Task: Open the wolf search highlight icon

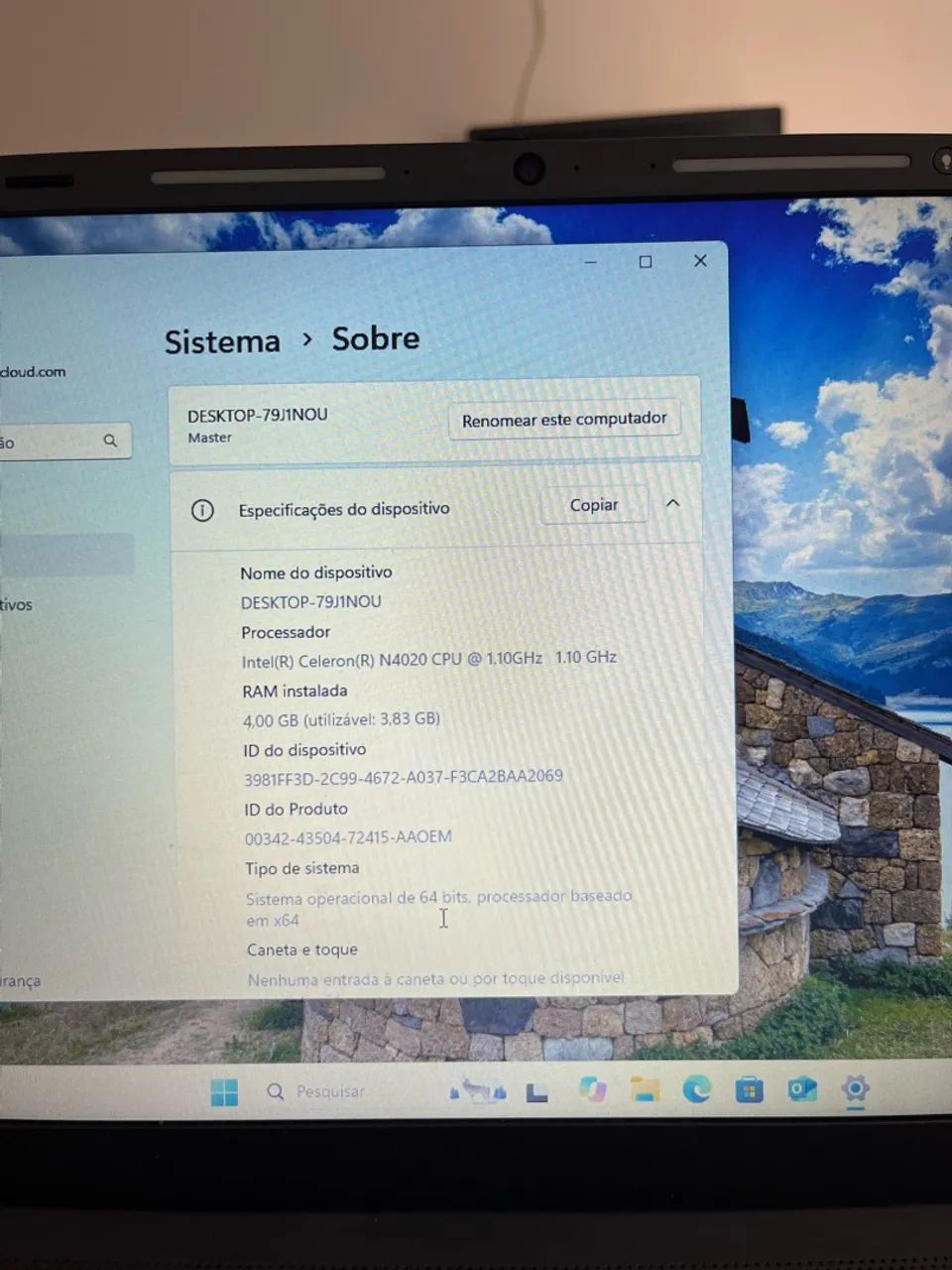Action: pyautogui.click(x=479, y=1091)
